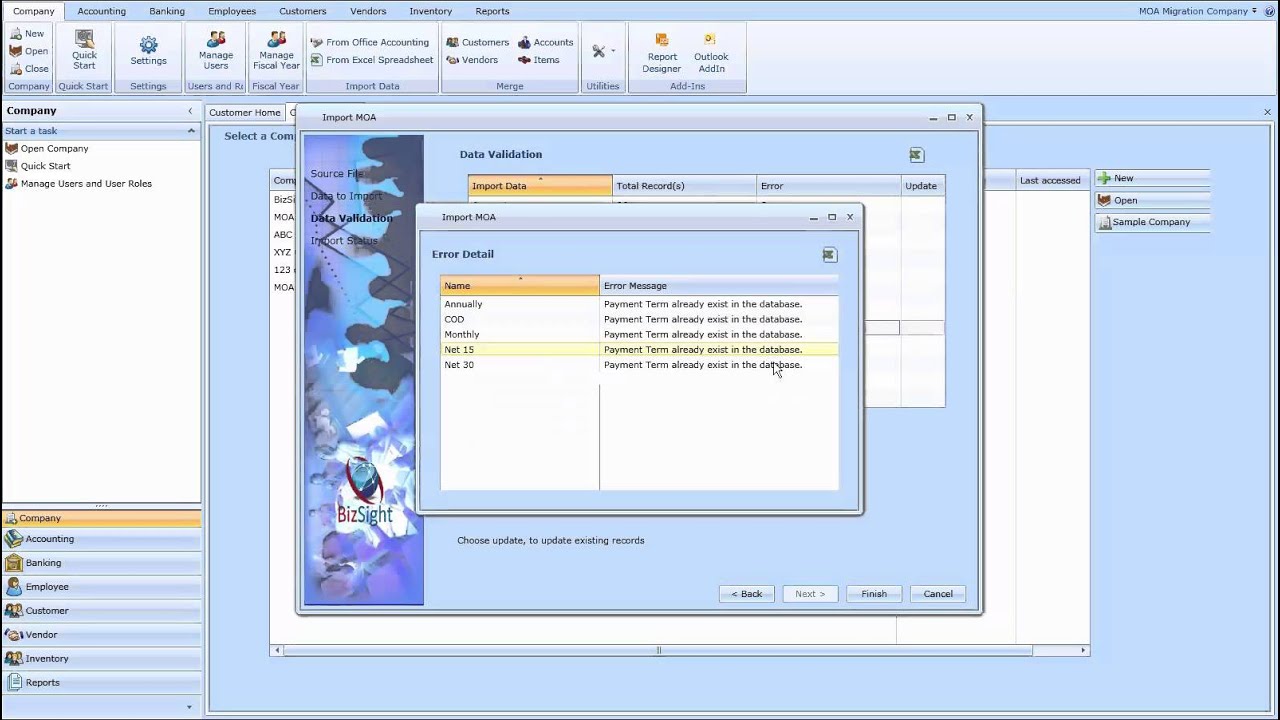
Task: Select the COD error row
Action: [639, 319]
